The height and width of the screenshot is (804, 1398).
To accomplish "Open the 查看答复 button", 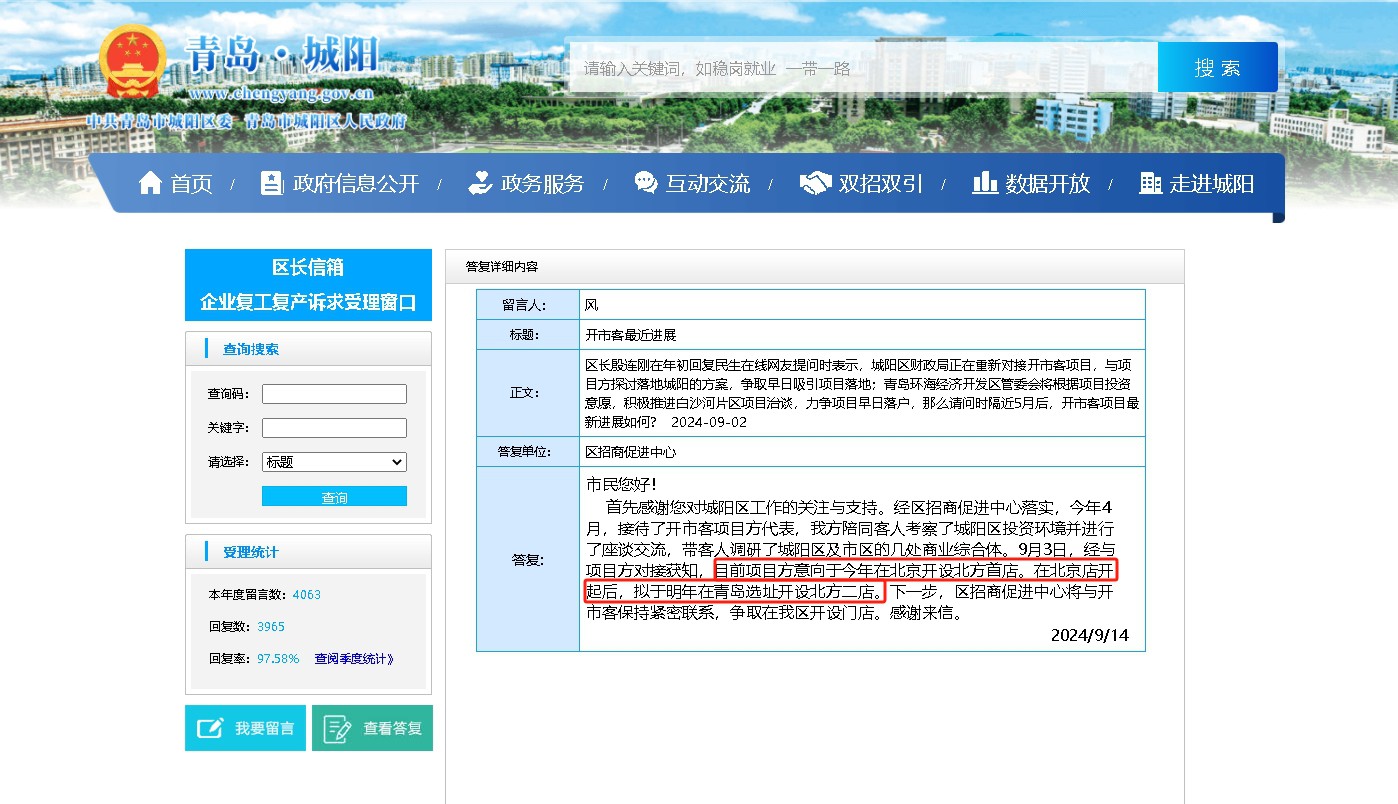I will (372, 728).
